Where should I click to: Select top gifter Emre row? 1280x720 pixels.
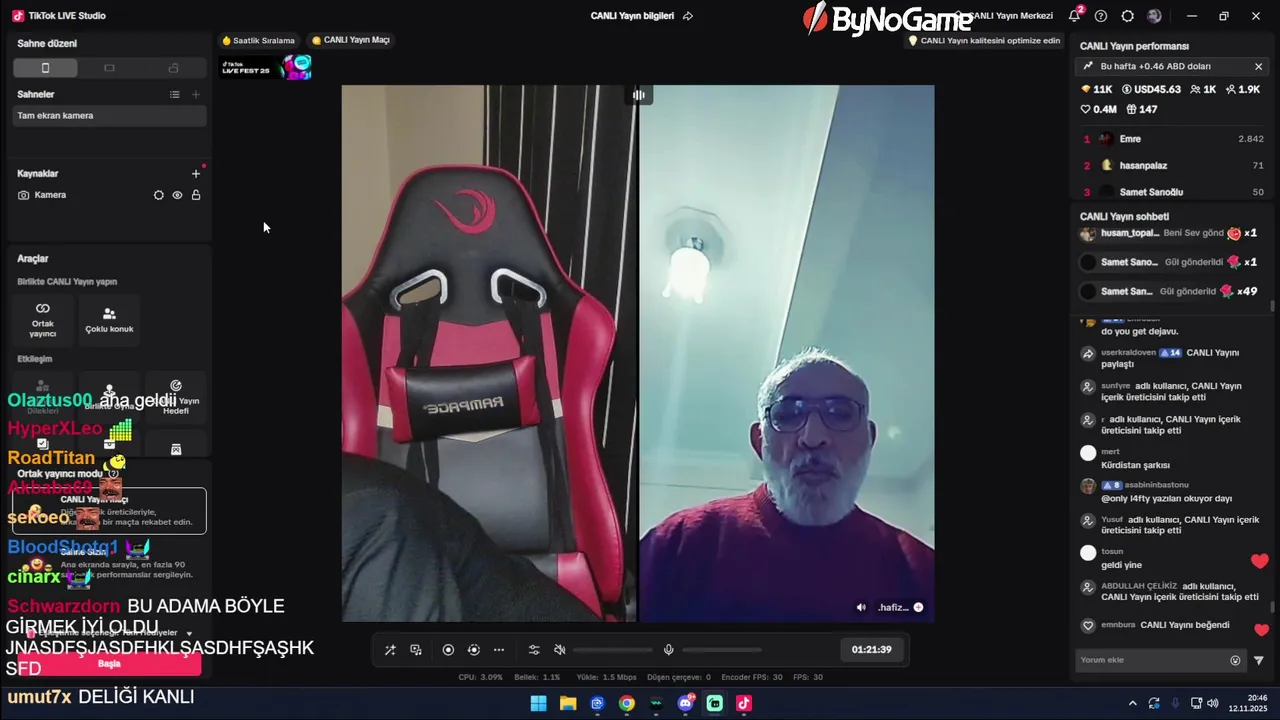click(x=1173, y=139)
